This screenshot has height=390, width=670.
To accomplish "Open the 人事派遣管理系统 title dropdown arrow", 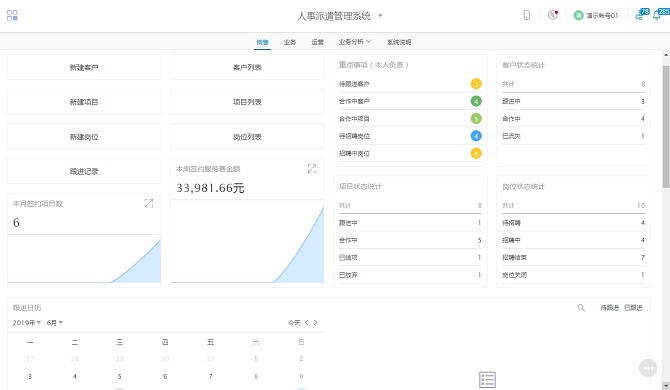I will [380, 16].
